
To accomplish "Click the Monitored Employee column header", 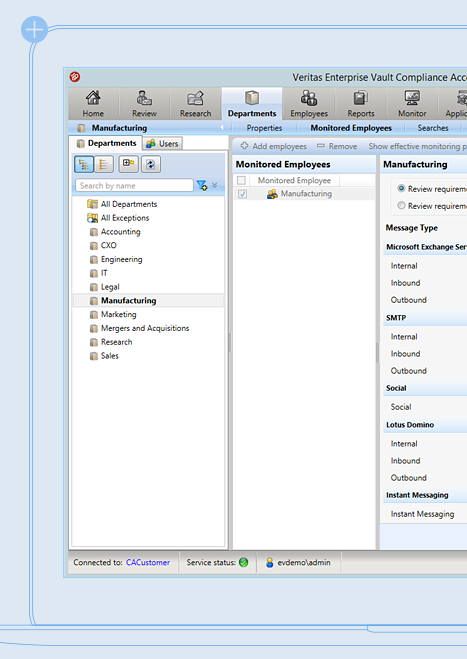I will [294, 180].
